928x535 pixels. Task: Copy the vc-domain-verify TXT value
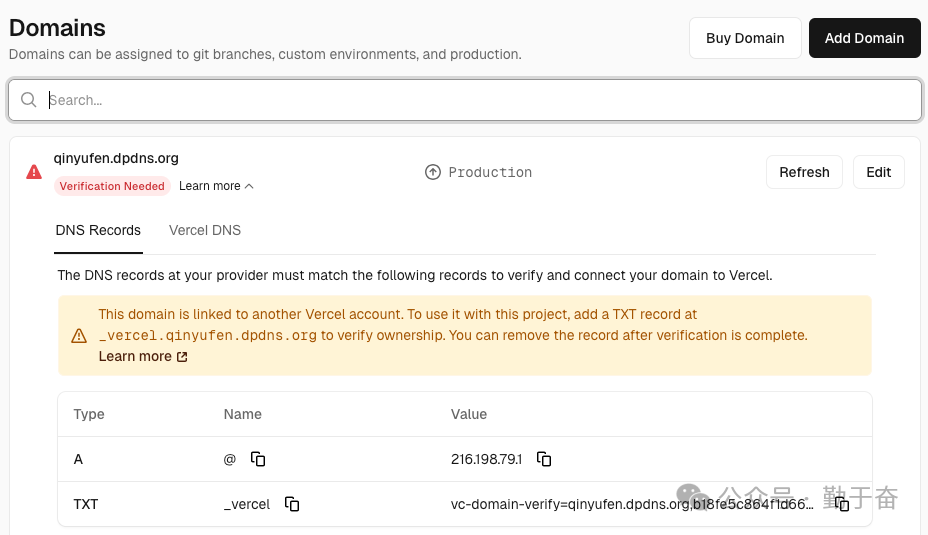[842, 504]
